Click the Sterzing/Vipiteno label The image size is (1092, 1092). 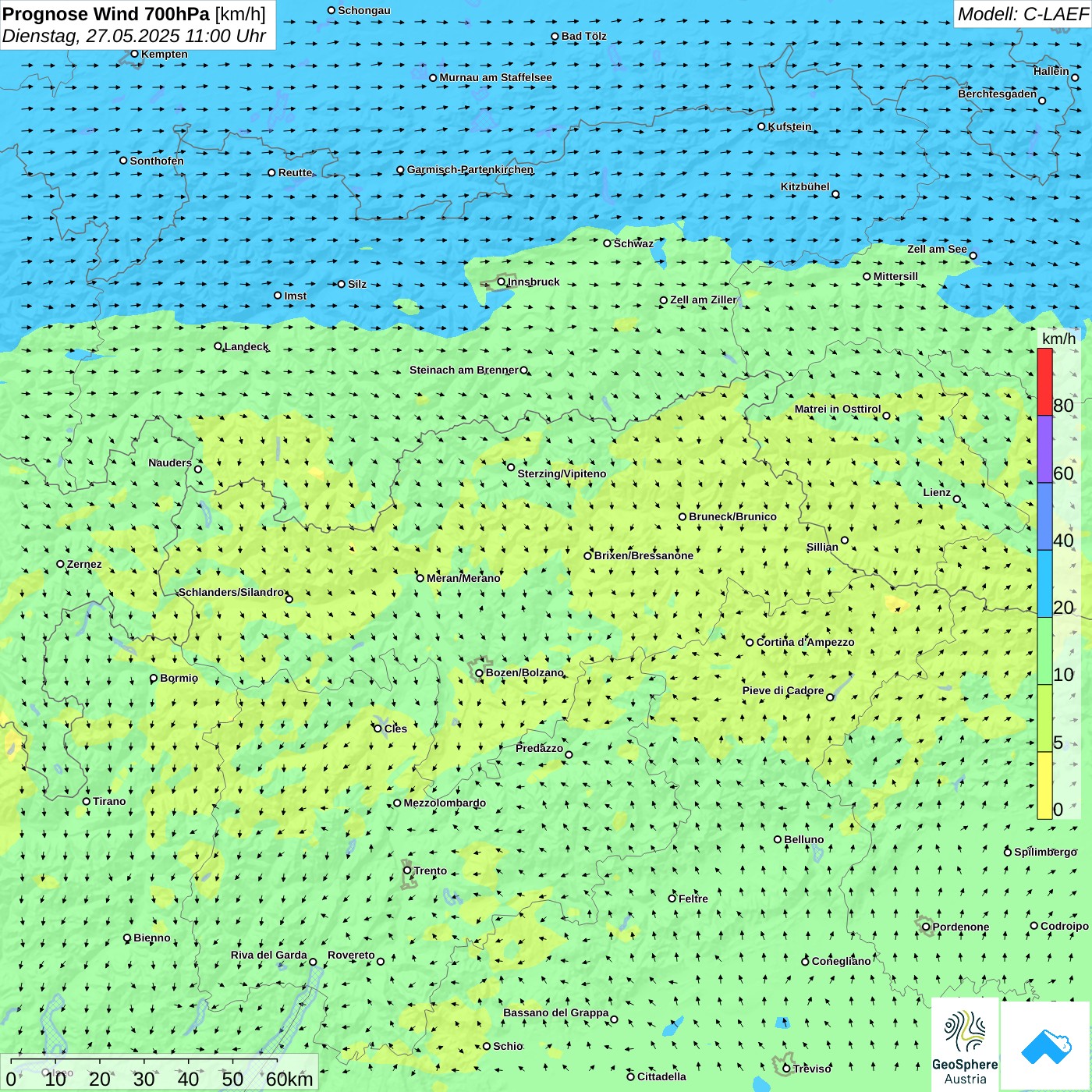tap(562, 473)
